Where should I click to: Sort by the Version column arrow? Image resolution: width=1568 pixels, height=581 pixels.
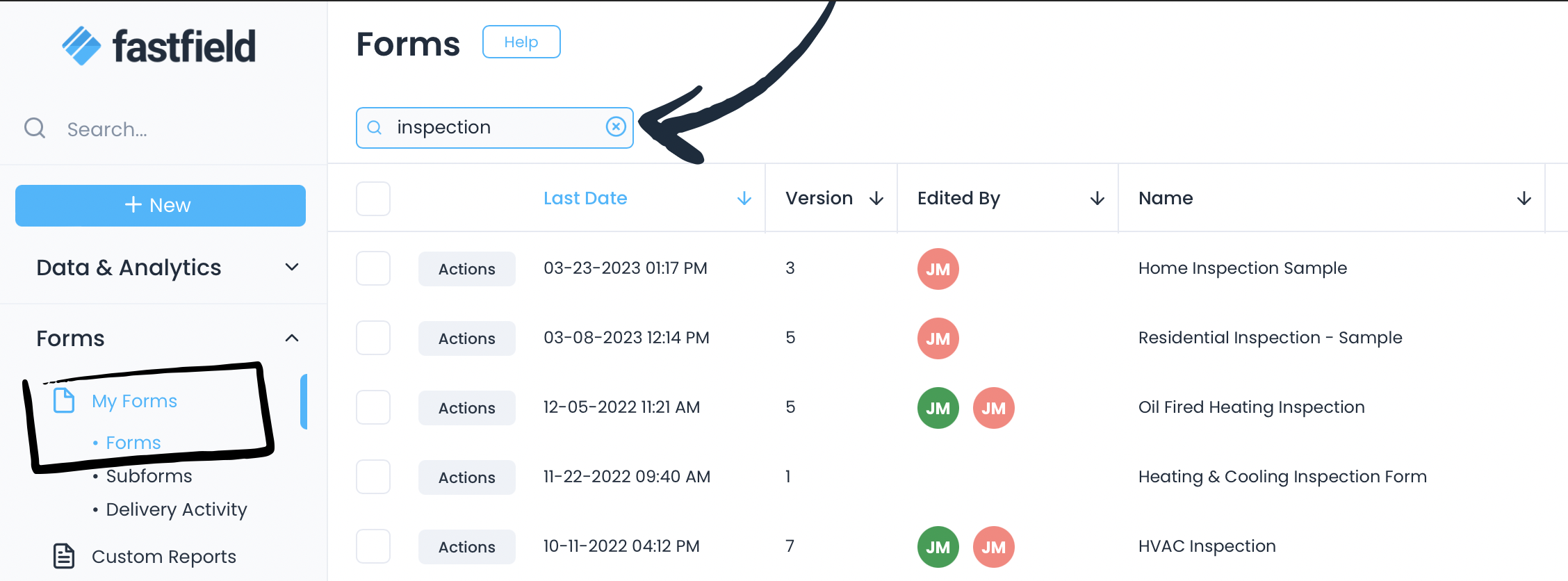pos(876,199)
